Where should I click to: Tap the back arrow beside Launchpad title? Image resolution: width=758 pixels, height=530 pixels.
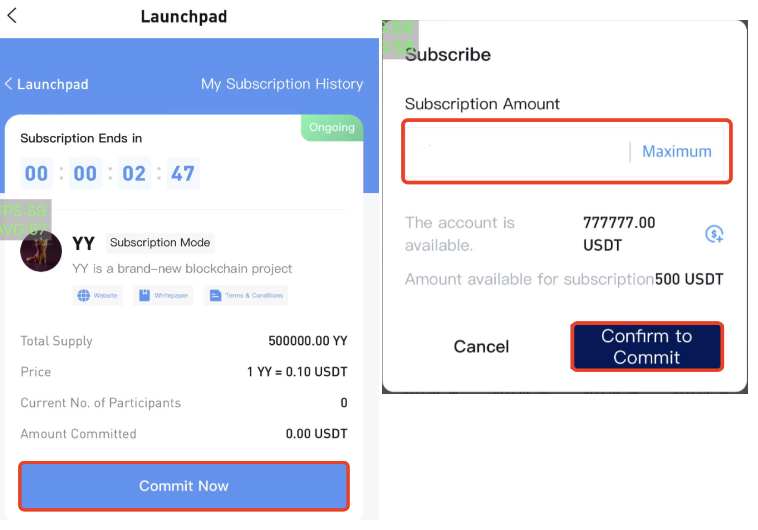pos(12,15)
